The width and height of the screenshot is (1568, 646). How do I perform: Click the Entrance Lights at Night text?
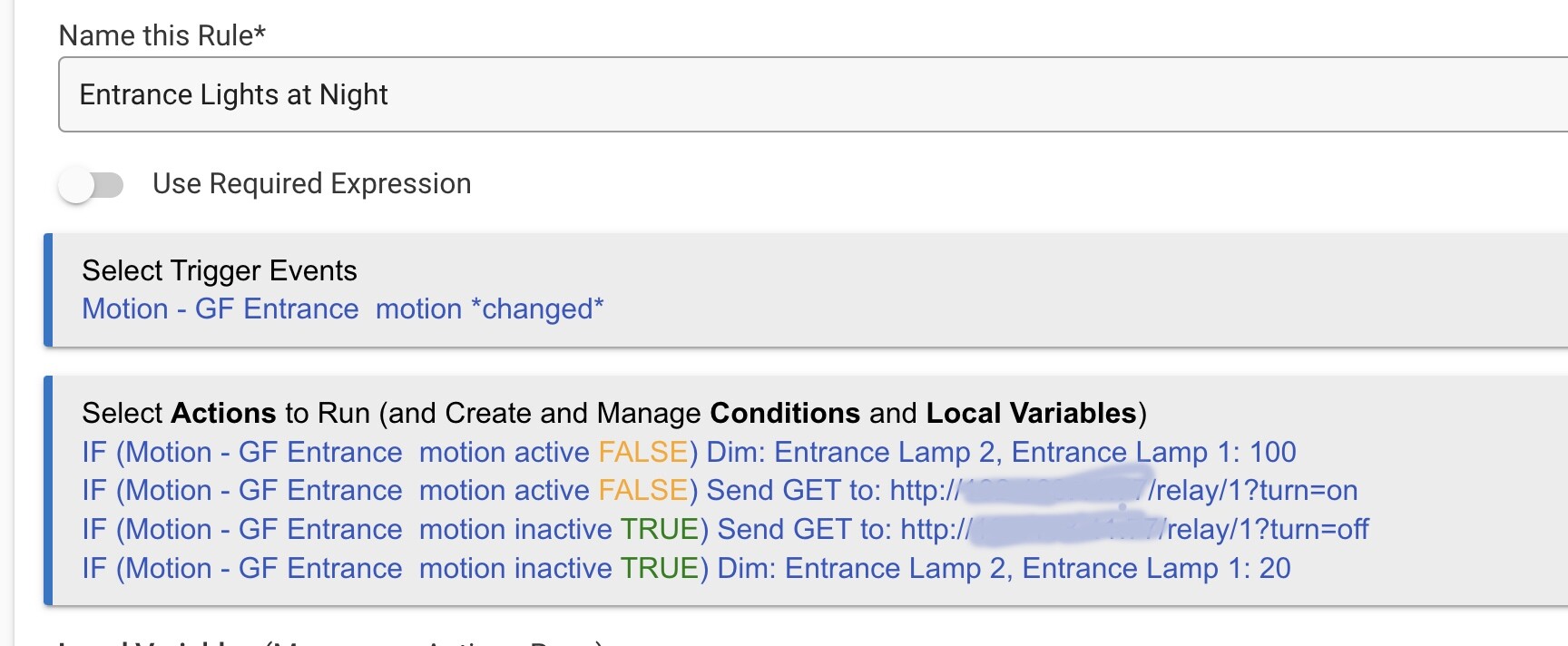click(x=234, y=94)
